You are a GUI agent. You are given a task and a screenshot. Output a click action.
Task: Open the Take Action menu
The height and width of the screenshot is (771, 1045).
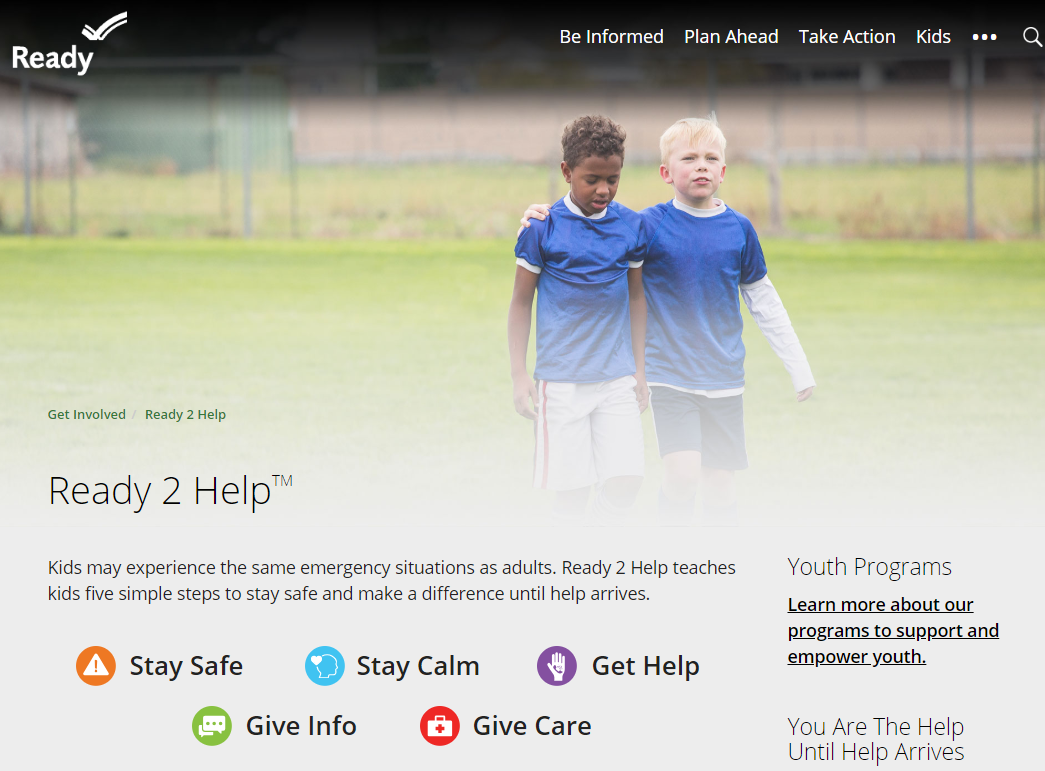pyautogui.click(x=847, y=37)
